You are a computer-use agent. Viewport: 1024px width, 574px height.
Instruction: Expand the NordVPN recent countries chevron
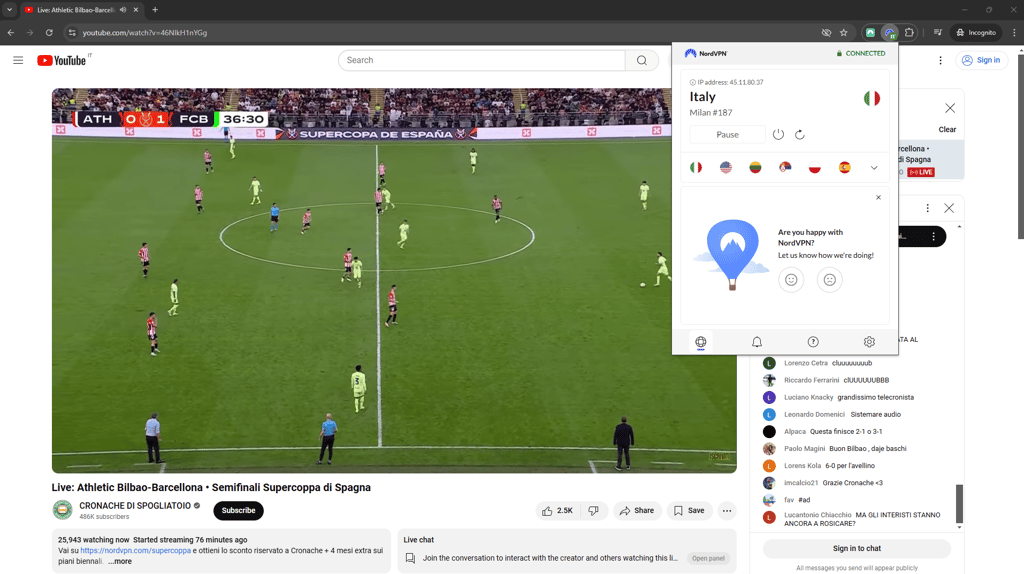(874, 168)
